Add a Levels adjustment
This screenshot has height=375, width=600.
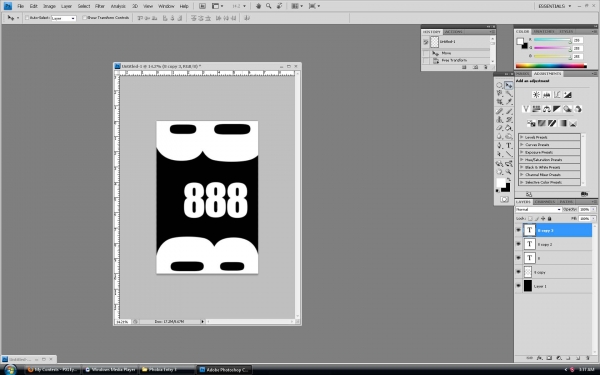[546, 95]
